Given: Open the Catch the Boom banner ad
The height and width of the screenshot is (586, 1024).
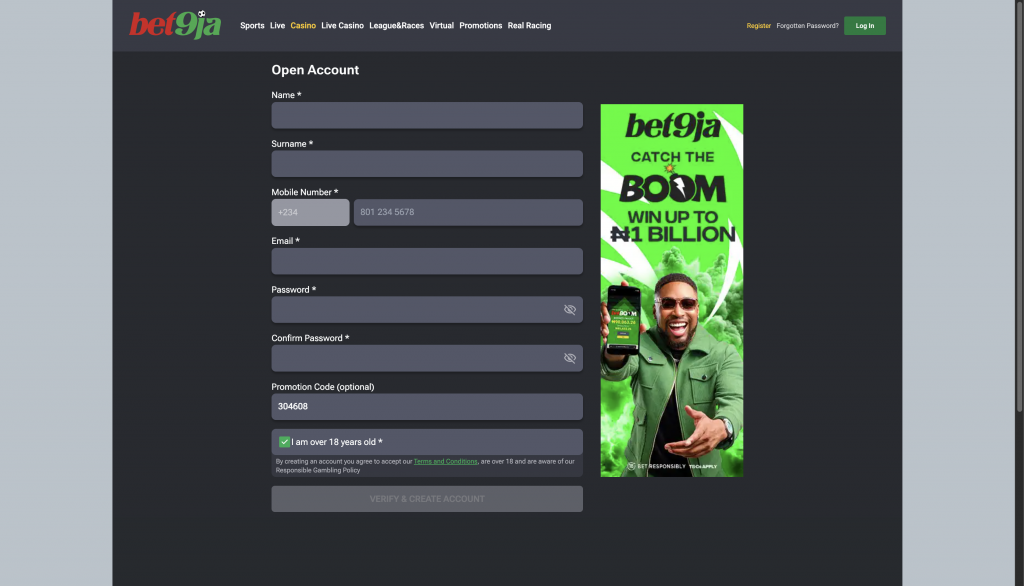Looking at the screenshot, I should 671,290.
